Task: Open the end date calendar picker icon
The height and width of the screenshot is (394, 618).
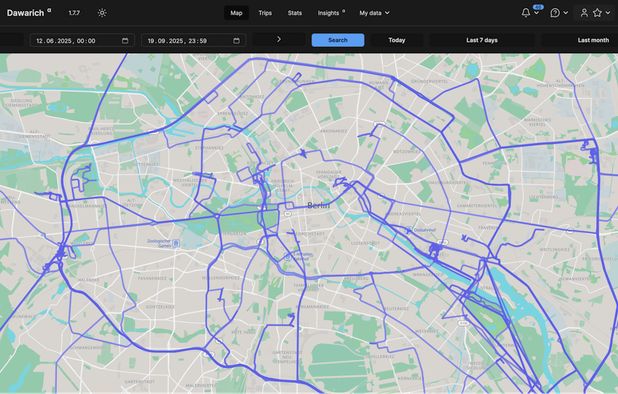Action: coord(236,41)
